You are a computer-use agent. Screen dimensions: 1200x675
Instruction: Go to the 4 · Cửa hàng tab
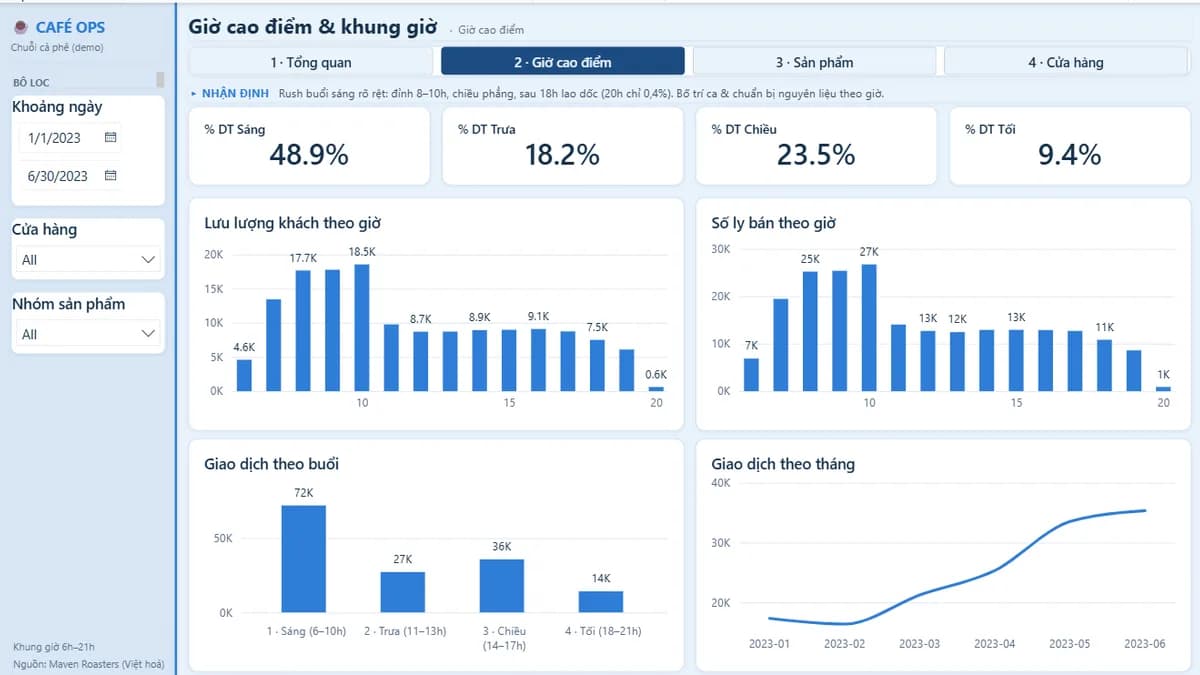click(1066, 62)
